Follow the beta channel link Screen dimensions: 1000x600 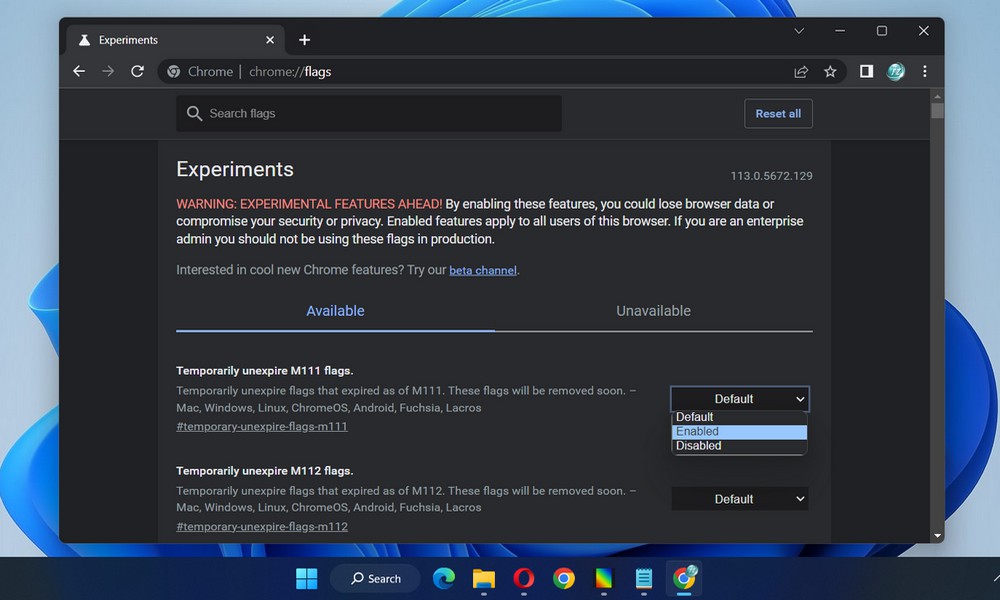[x=483, y=271]
